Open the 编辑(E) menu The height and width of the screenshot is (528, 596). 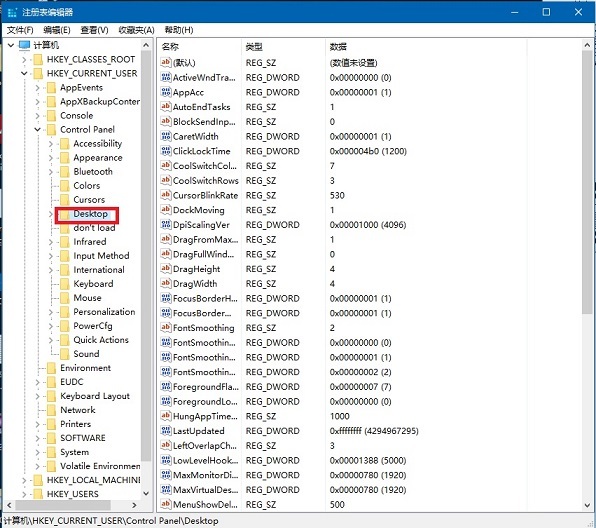[57, 30]
